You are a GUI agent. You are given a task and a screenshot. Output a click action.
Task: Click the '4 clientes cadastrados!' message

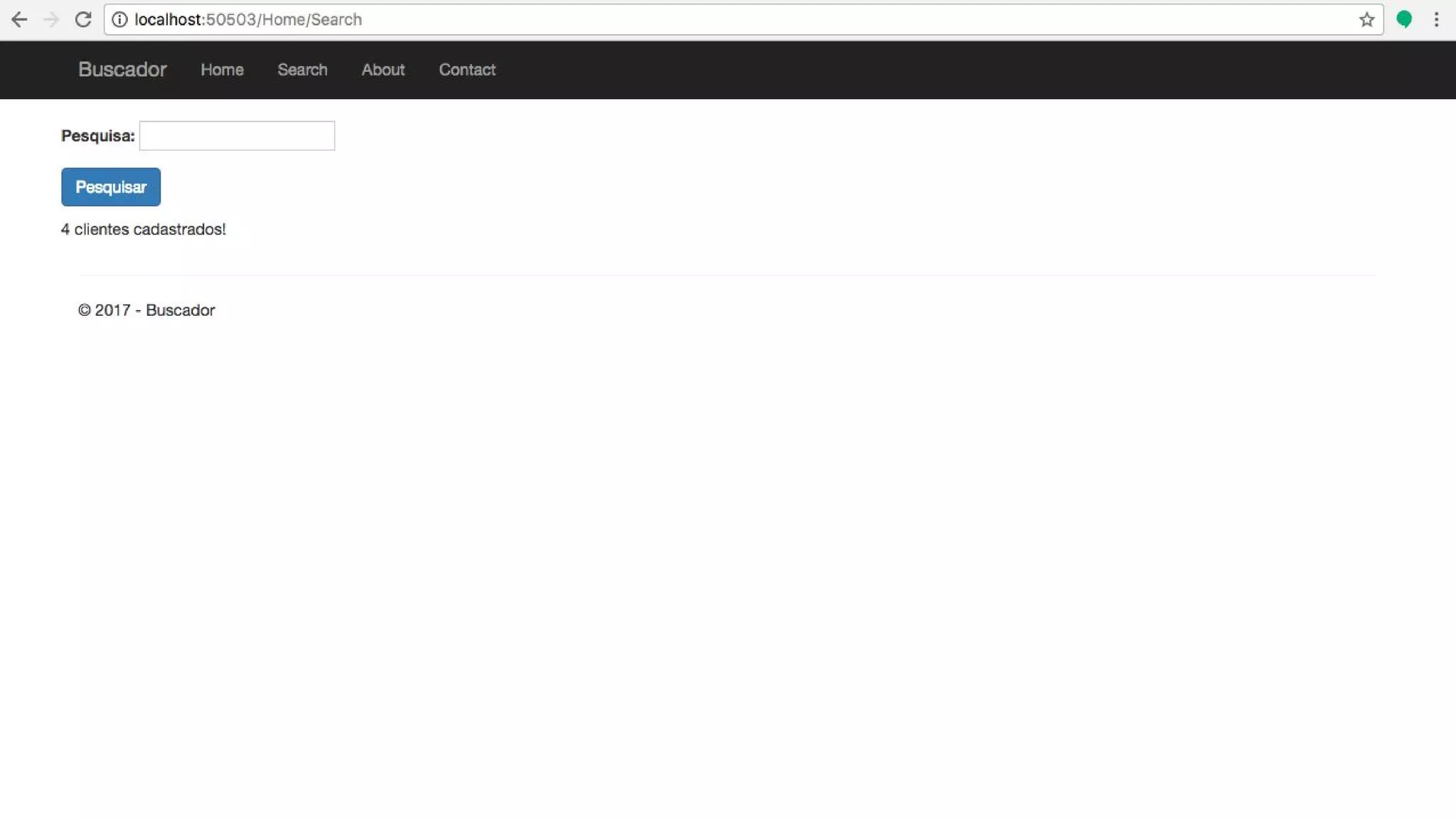(x=143, y=230)
